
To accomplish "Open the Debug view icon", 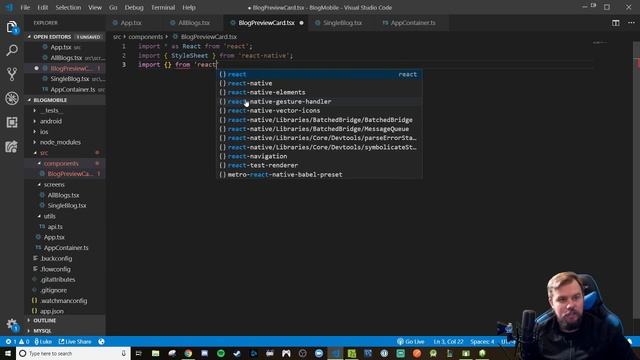I will point(12,98).
